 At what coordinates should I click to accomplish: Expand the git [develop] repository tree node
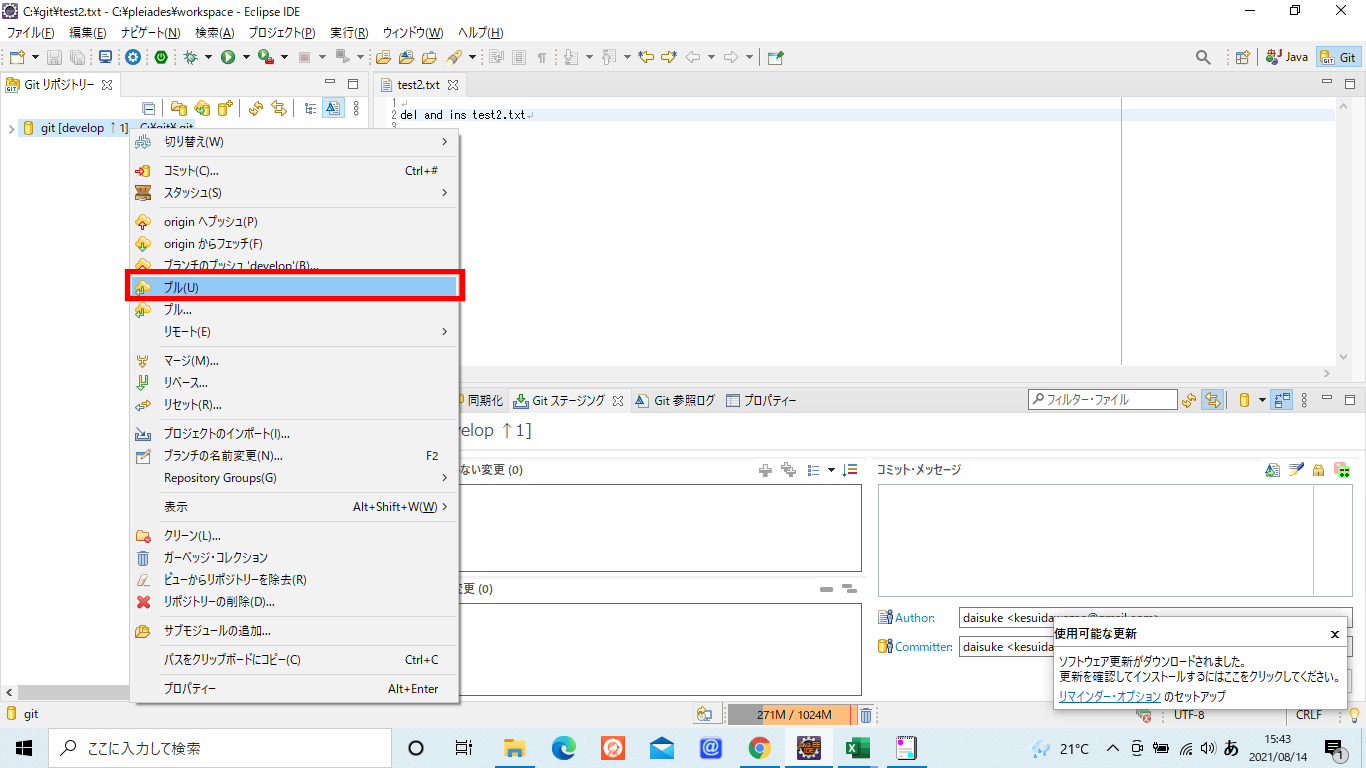[x=12, y=127]
